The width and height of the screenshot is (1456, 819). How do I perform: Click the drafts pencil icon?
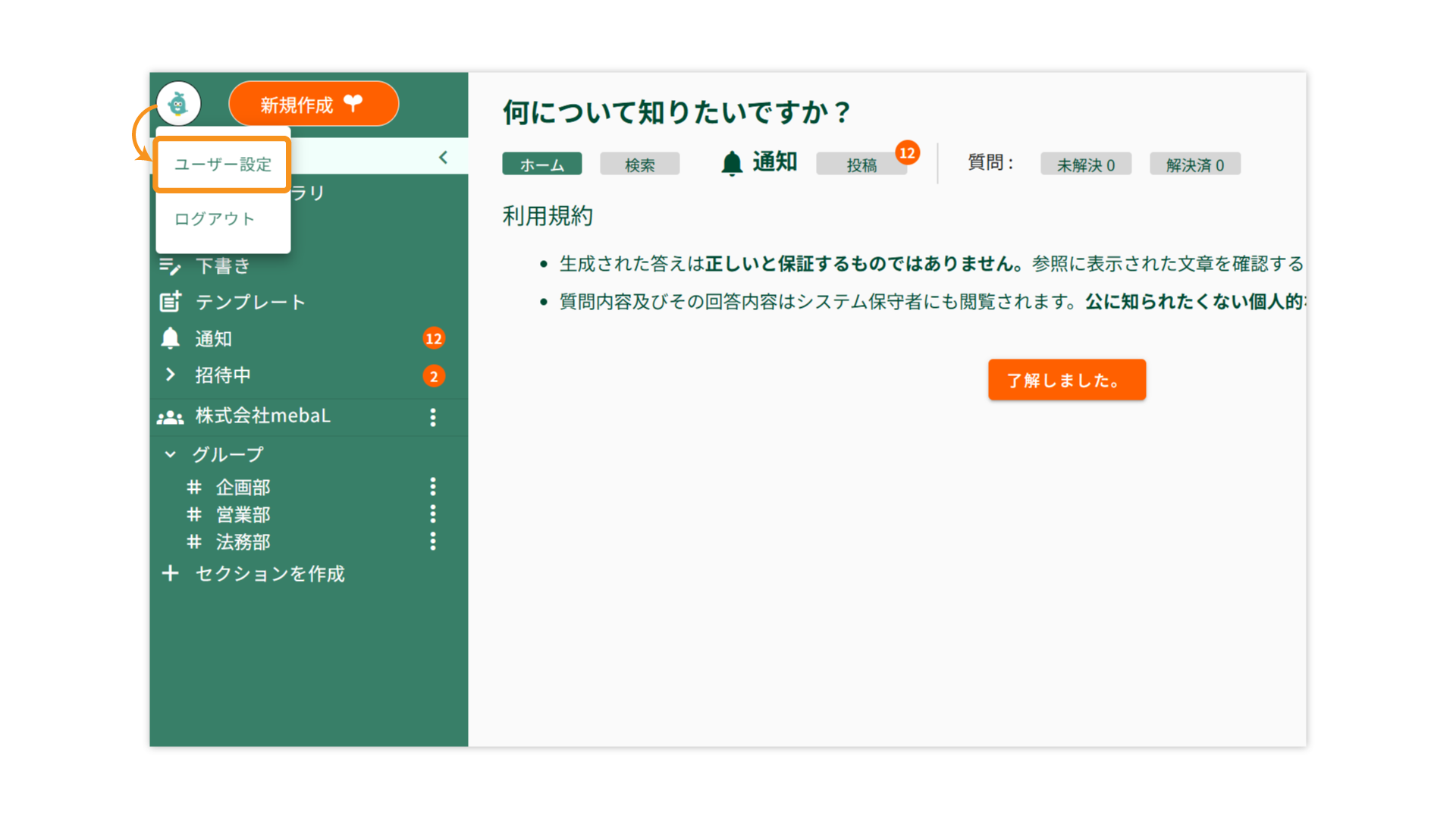170,266
